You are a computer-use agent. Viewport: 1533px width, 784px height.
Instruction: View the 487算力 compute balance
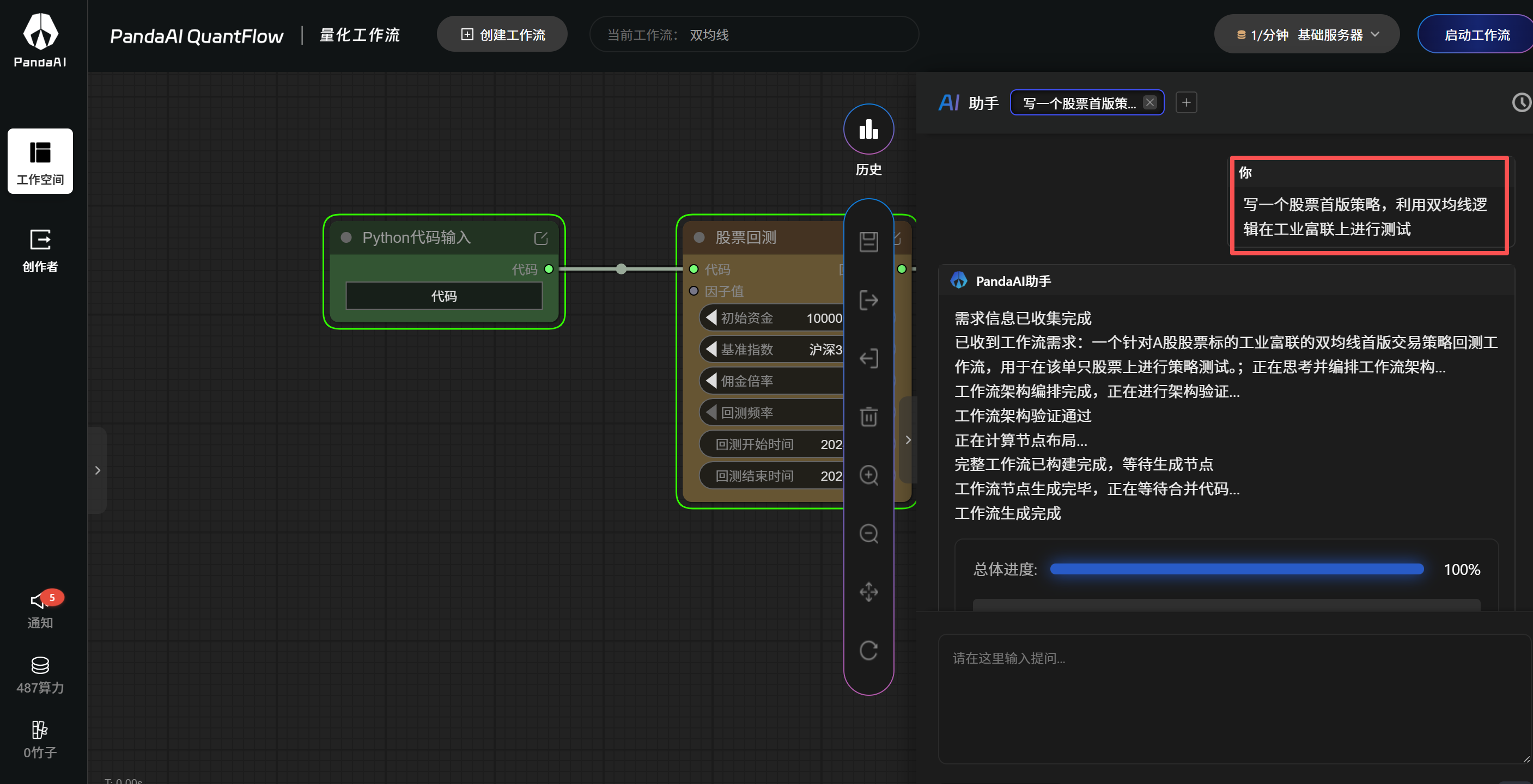(x=40, y=675)
